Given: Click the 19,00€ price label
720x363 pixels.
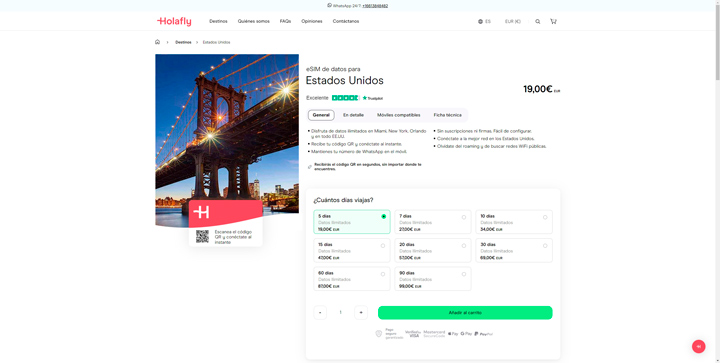Looking at the screenshot, I should (538, 89).
